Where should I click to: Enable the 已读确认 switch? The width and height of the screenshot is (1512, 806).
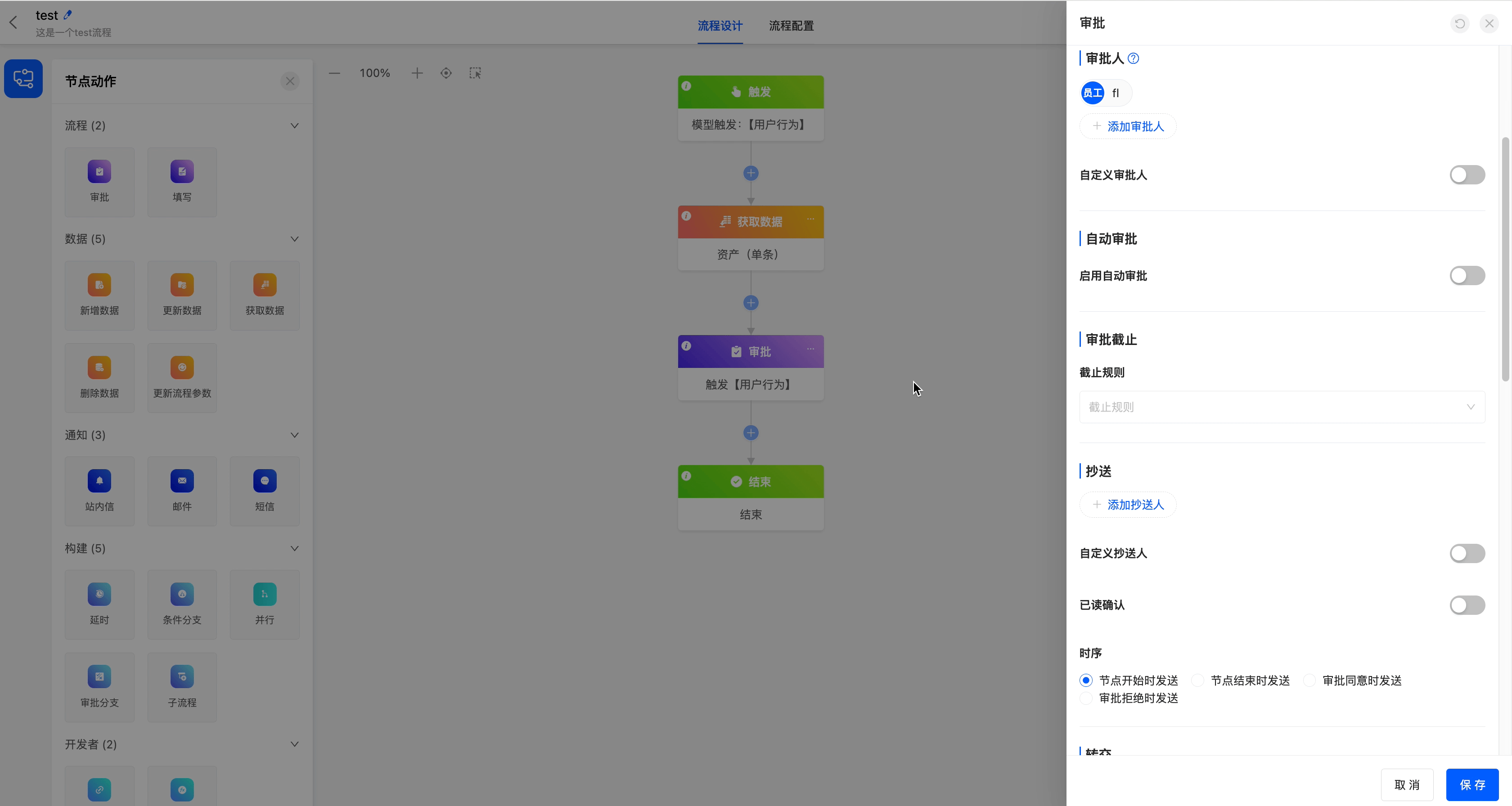[1467, 605]
